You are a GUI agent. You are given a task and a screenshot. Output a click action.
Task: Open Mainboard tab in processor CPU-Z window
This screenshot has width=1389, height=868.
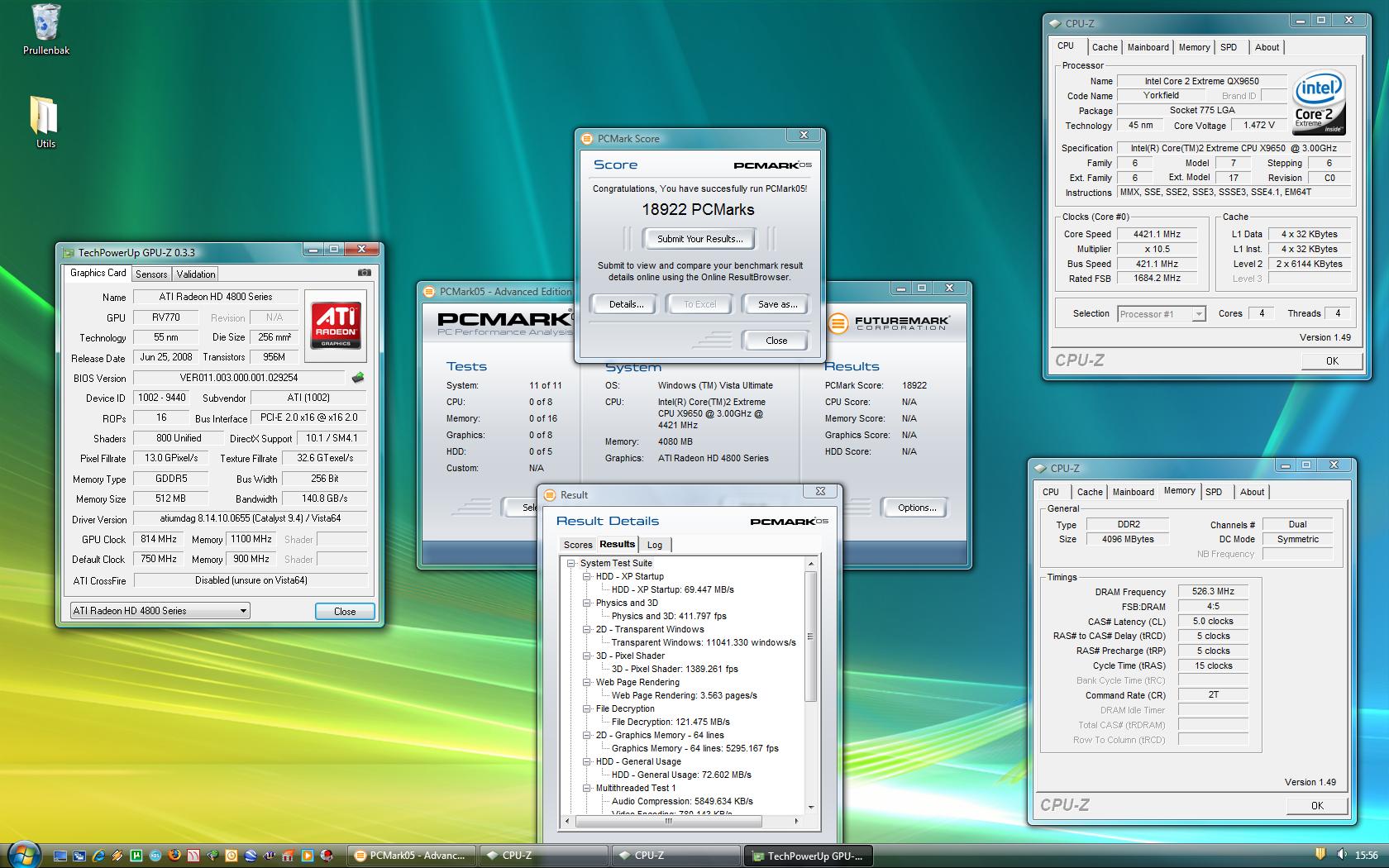(x=1148, y=47)
